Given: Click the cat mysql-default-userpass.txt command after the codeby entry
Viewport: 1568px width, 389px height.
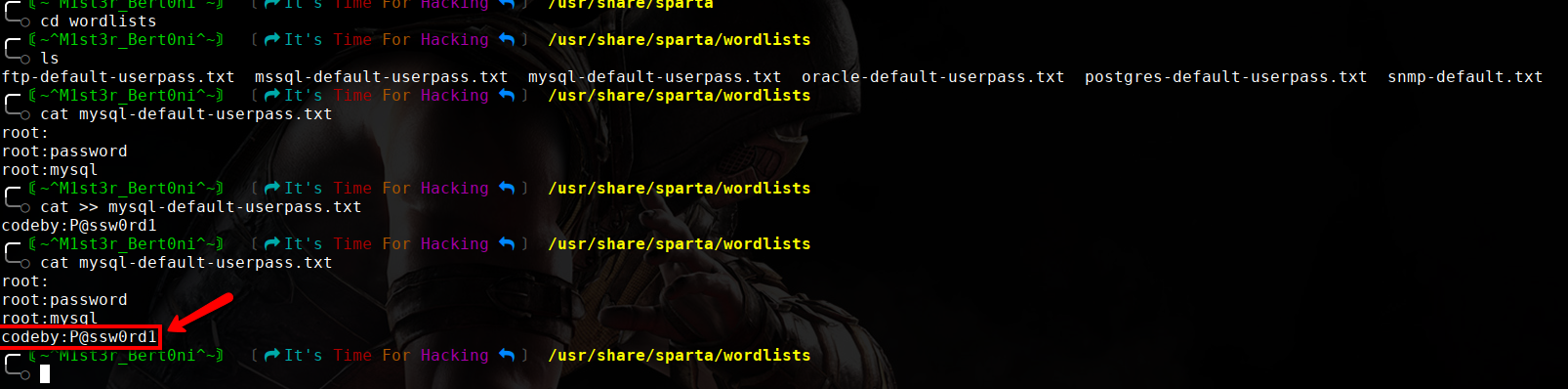Looking at the screenshot, I should pos(186,263).
